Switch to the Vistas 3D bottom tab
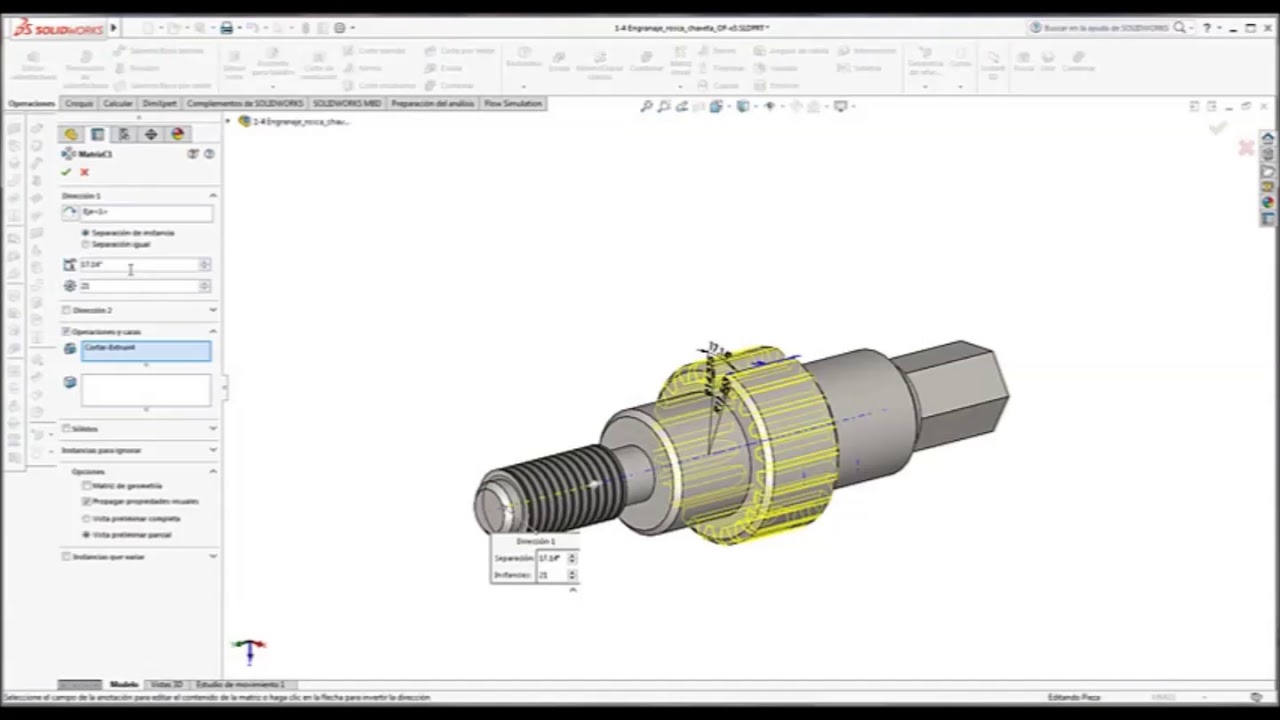 point(167,684)
